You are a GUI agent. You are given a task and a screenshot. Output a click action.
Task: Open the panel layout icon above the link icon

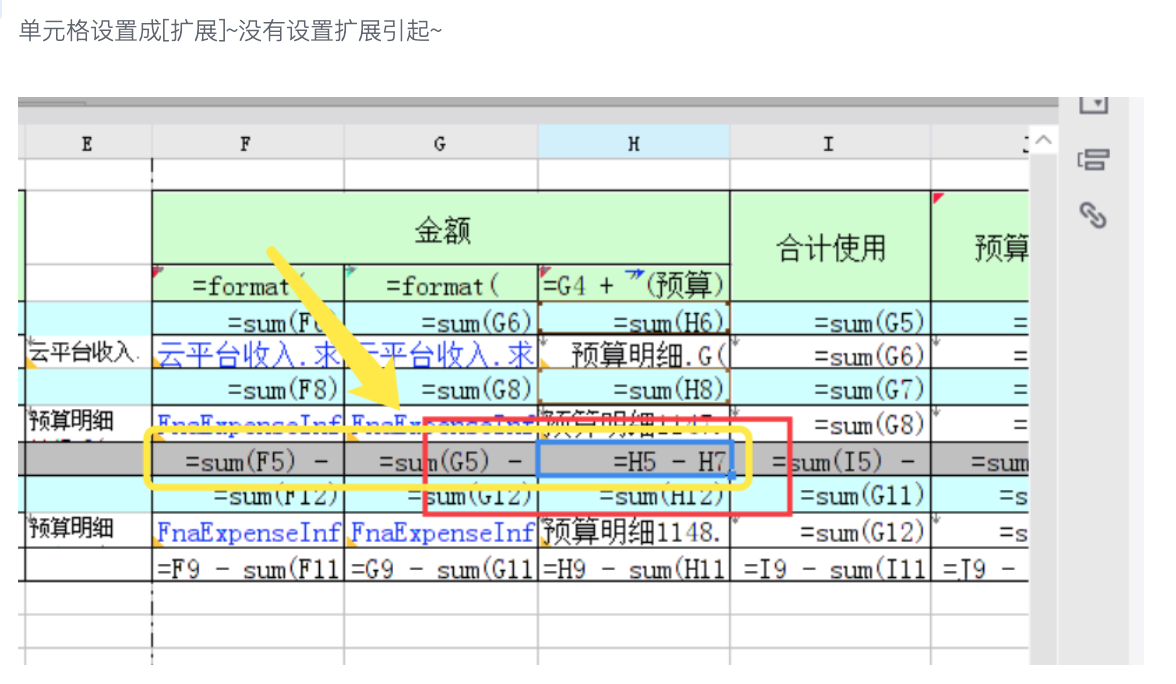coord(1093,160)
